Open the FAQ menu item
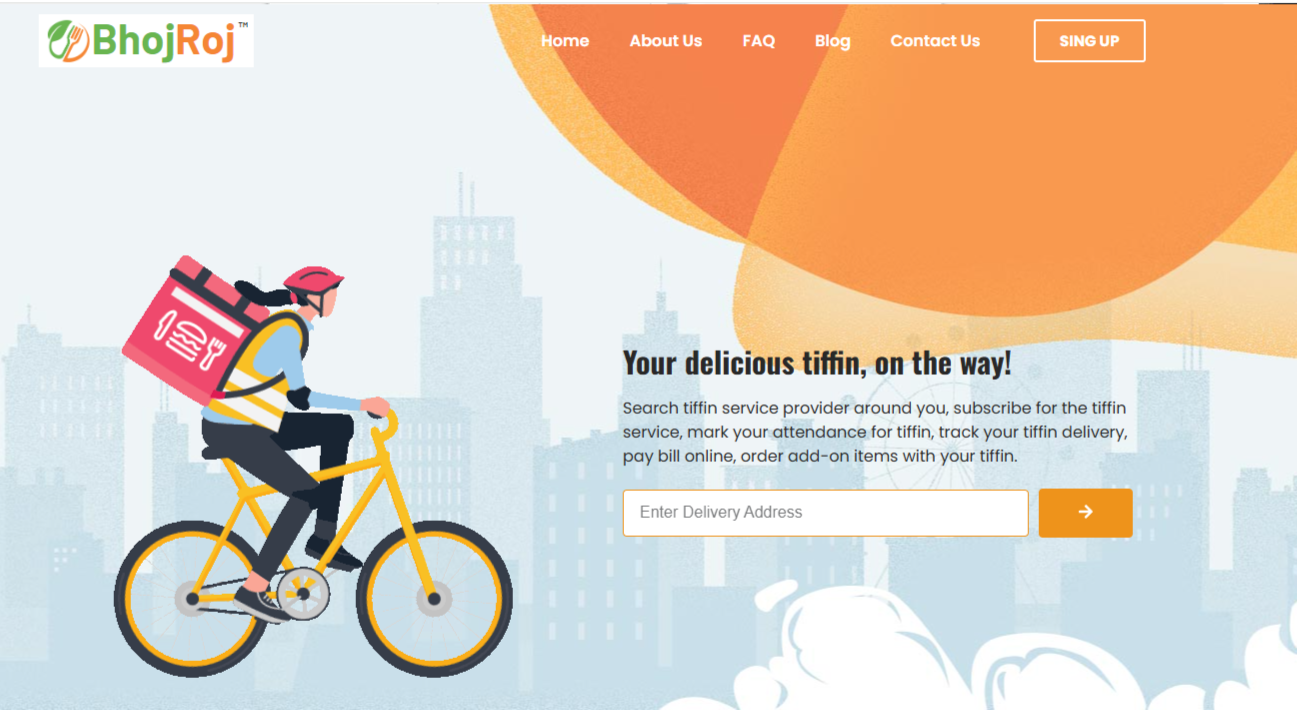The width and height of the screenshot is (1297, 710). [x=759, y=41]
